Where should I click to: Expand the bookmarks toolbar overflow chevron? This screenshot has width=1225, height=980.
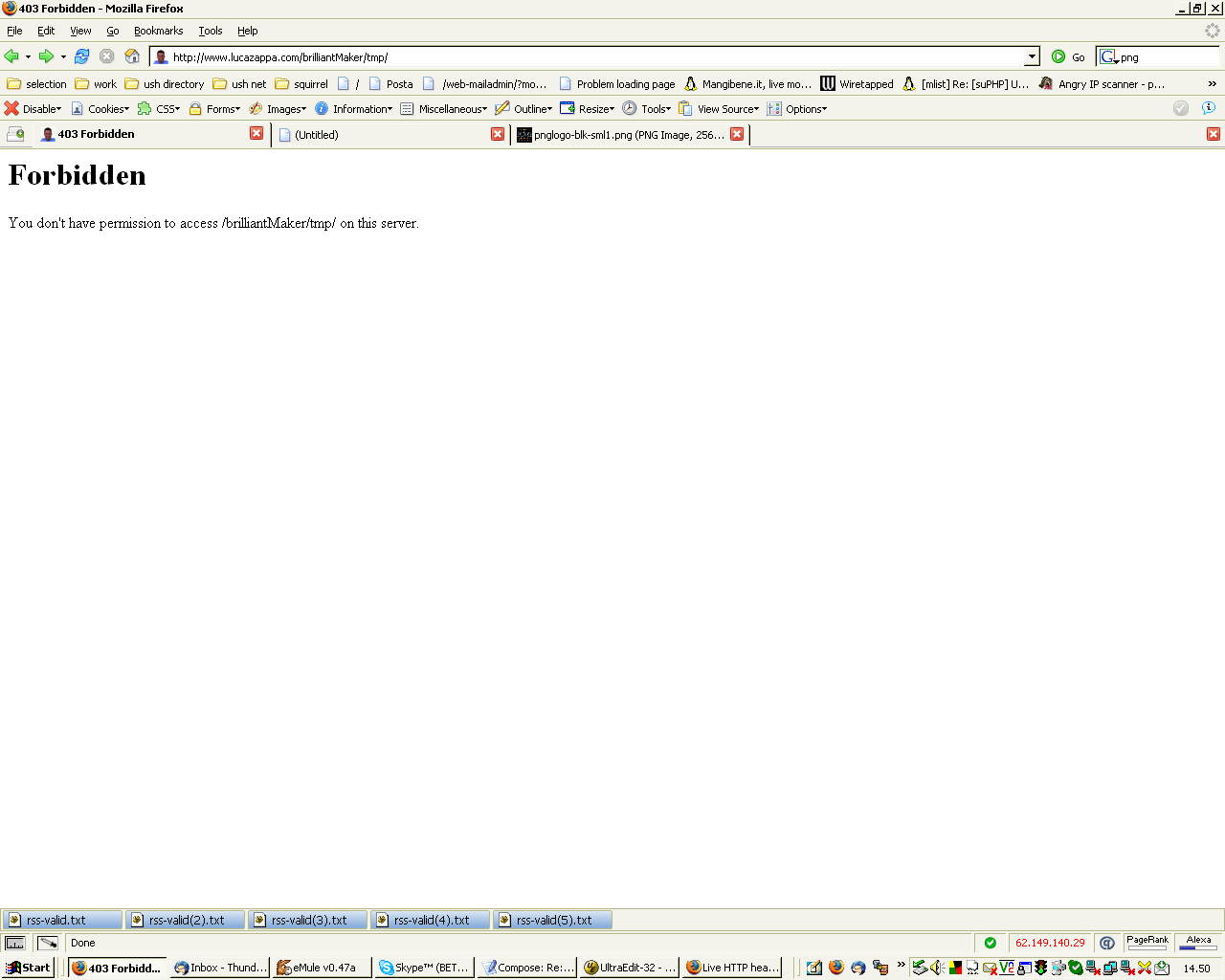point(1212,84)
